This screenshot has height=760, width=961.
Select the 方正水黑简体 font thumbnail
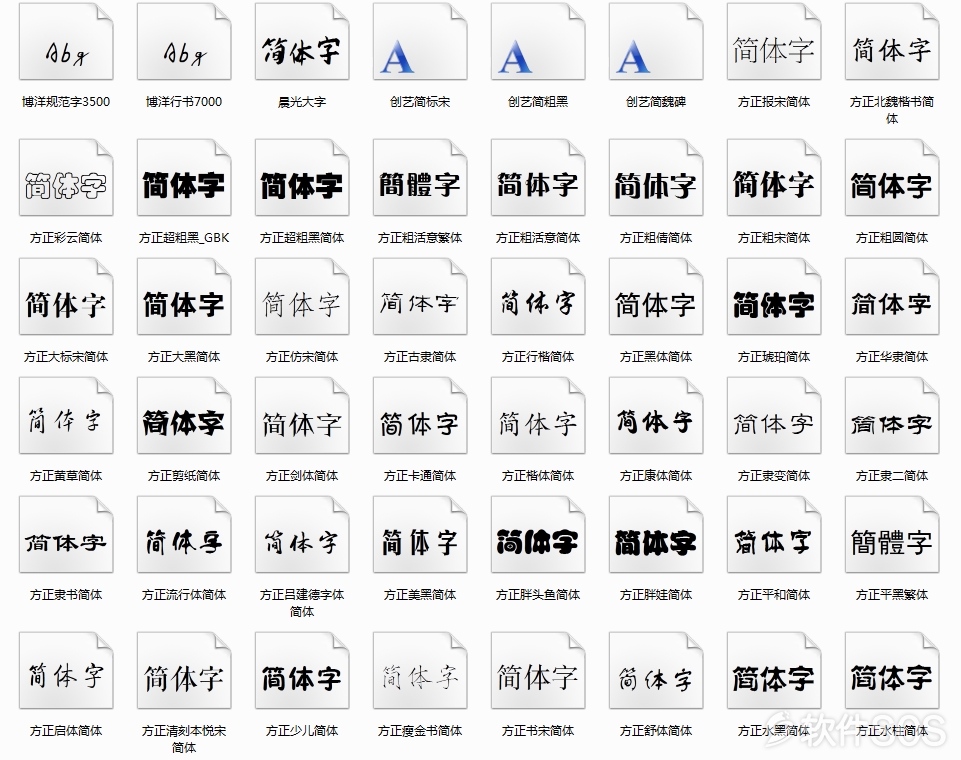pos(774,670)
